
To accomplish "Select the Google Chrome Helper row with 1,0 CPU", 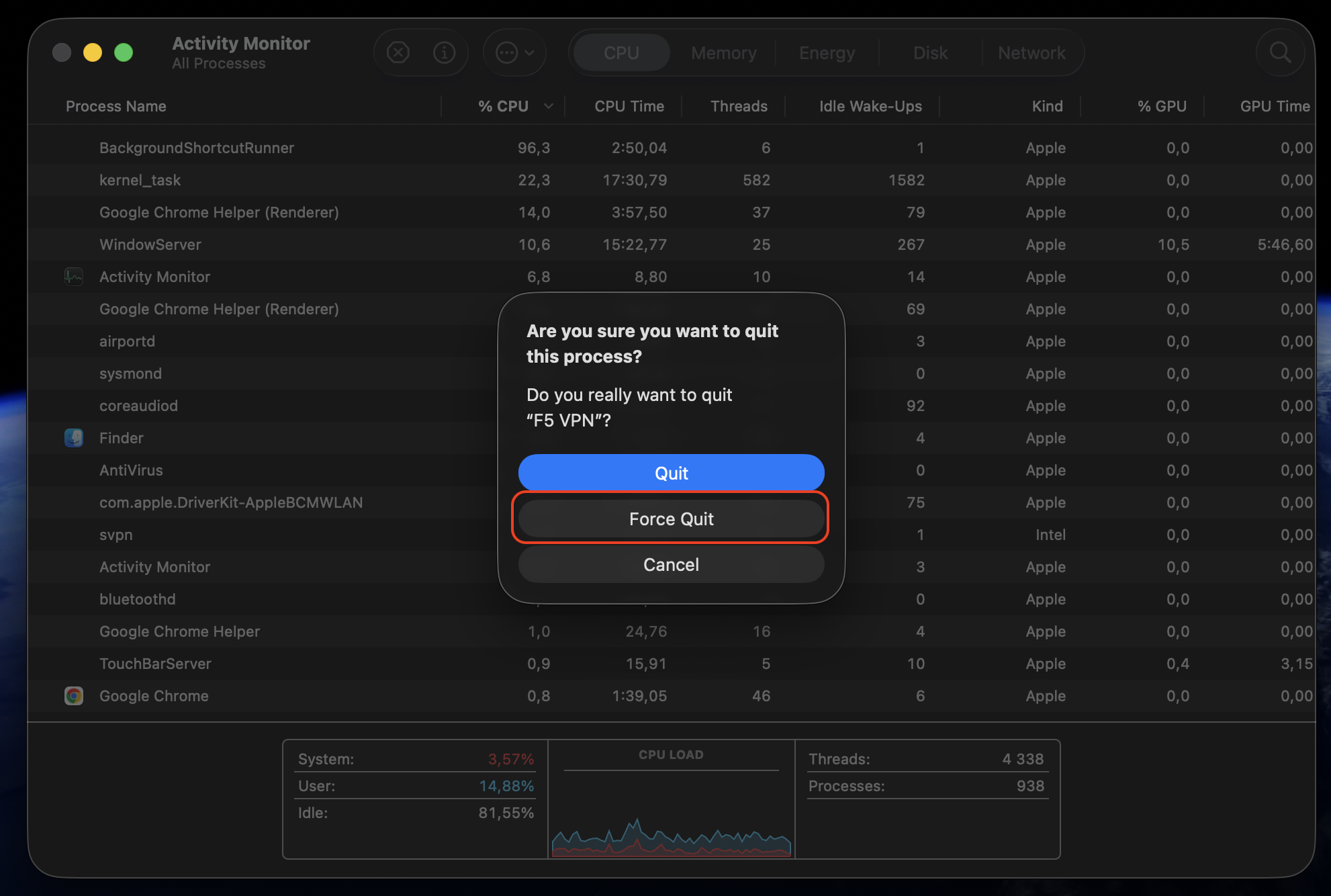I will pos(671,631).
